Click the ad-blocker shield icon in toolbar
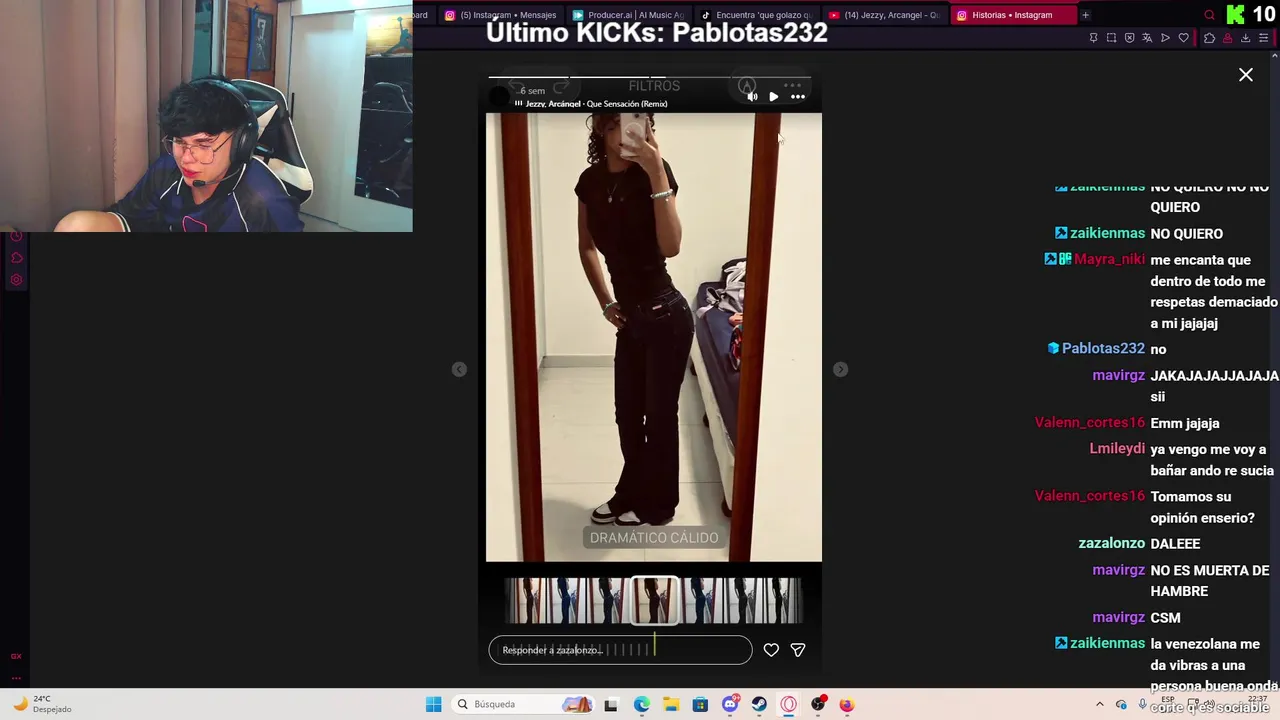This screenshot has height=720, width=1280. coord(1129,38)
